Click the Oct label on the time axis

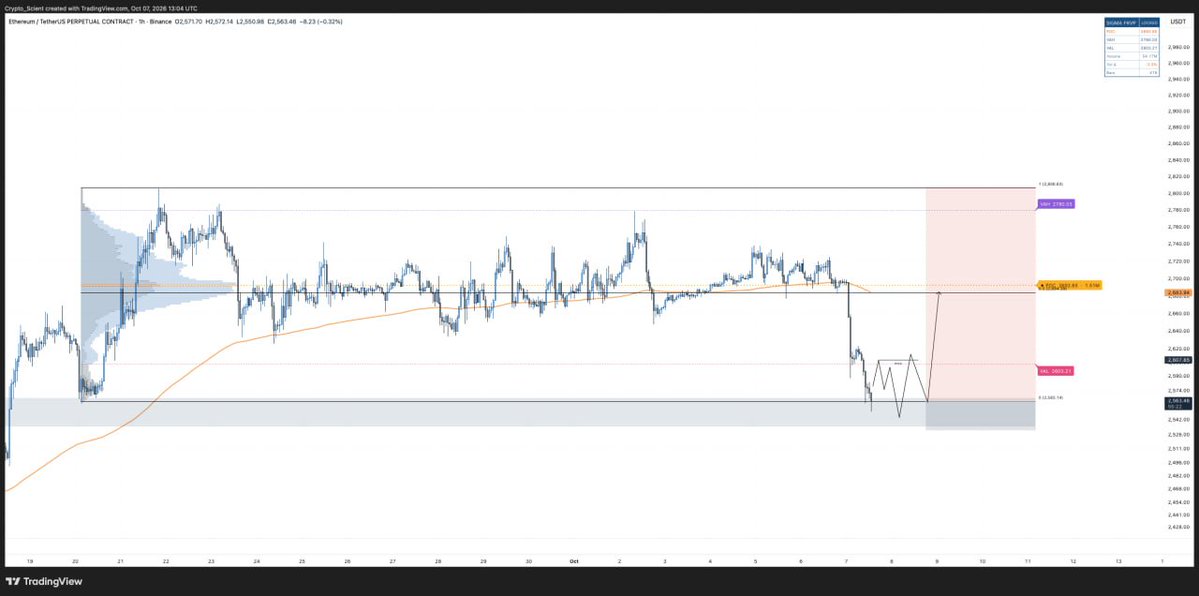click(574, 562)
